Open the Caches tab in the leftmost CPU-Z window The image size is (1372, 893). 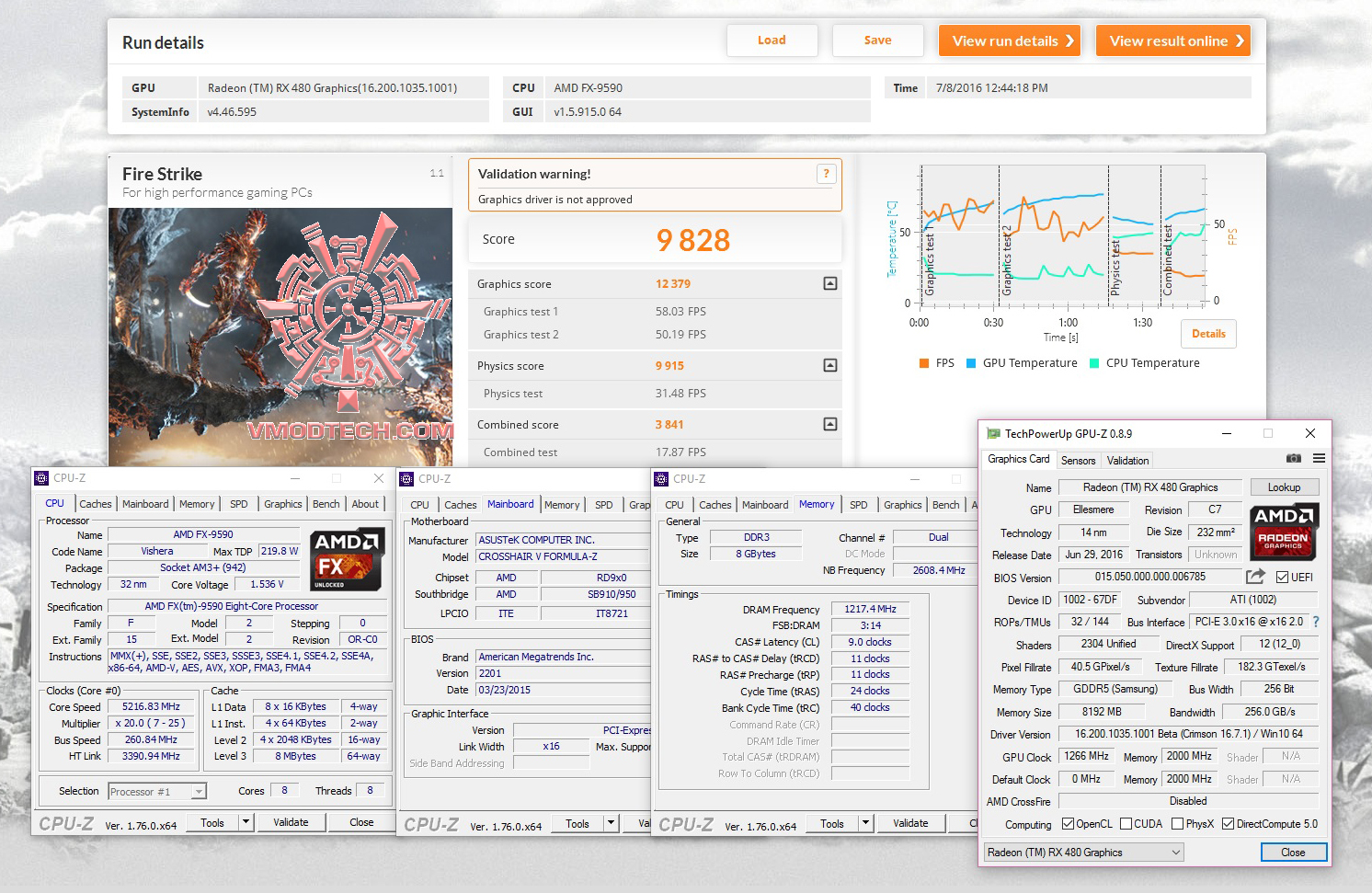point(96,504)
